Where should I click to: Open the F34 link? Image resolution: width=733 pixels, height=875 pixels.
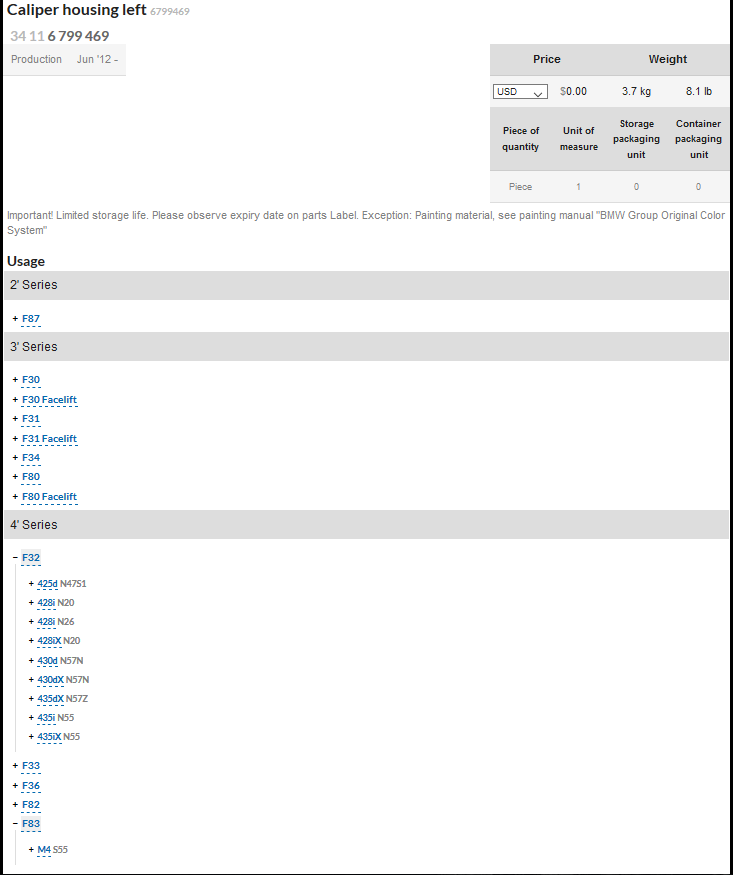point(31,458)
